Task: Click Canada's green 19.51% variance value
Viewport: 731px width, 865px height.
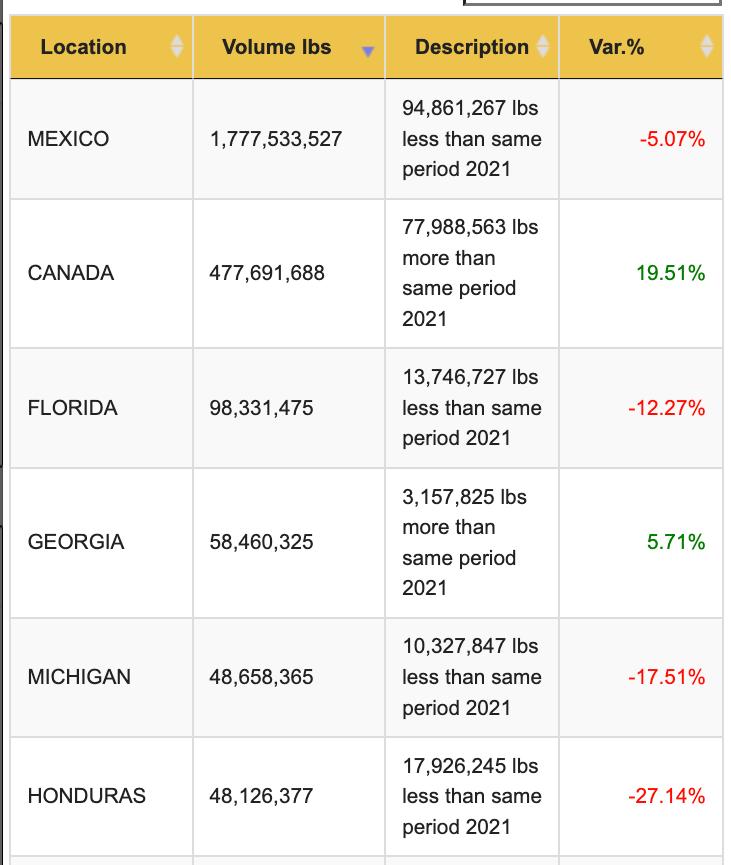Action: coord(670,273)
